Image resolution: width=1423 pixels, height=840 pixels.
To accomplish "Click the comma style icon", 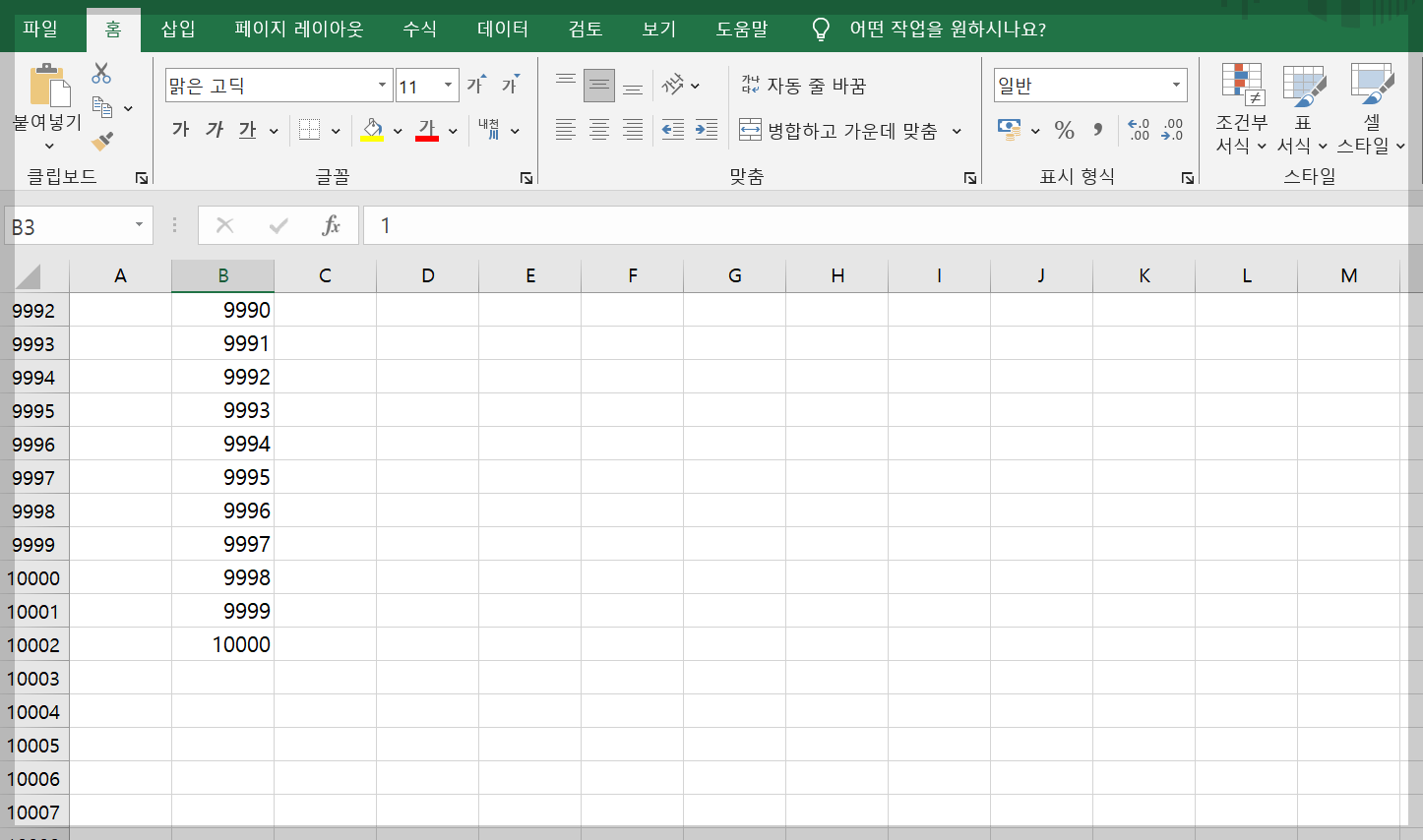I will coord(1095,129).
